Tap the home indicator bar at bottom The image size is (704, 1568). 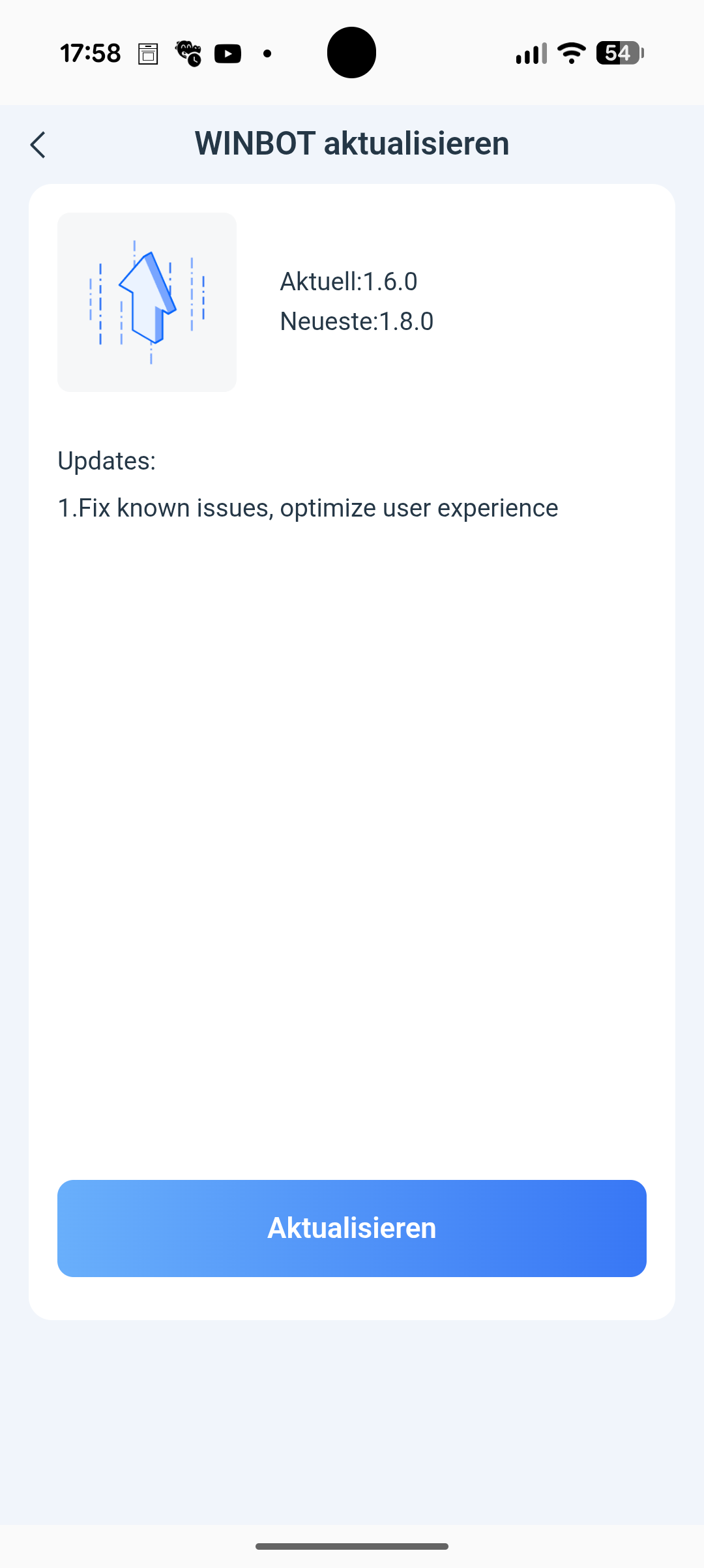(352, 1546)
